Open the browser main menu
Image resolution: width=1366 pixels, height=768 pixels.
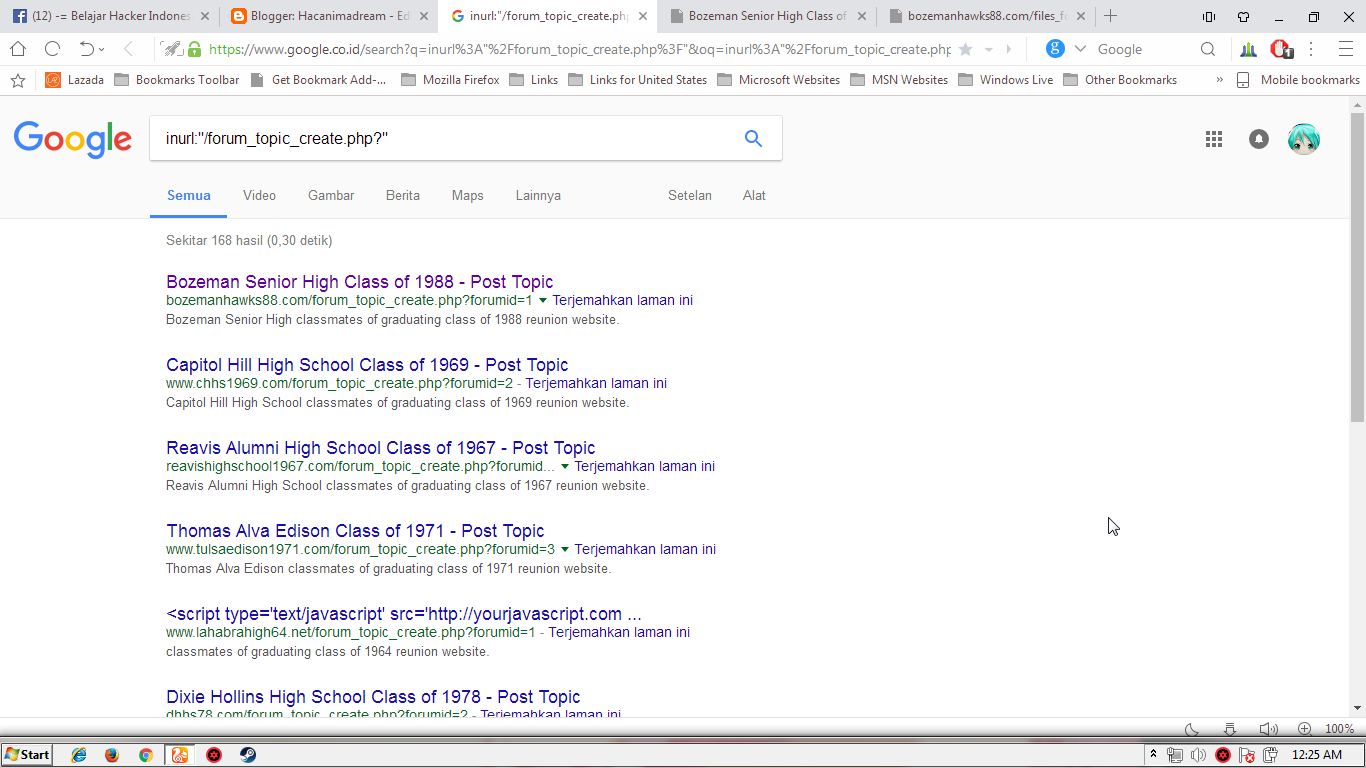1345,49
